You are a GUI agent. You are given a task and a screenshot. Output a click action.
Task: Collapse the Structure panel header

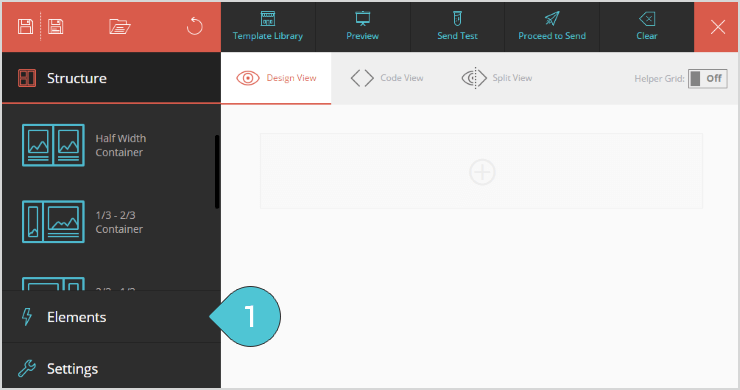(x=111, y=78)
